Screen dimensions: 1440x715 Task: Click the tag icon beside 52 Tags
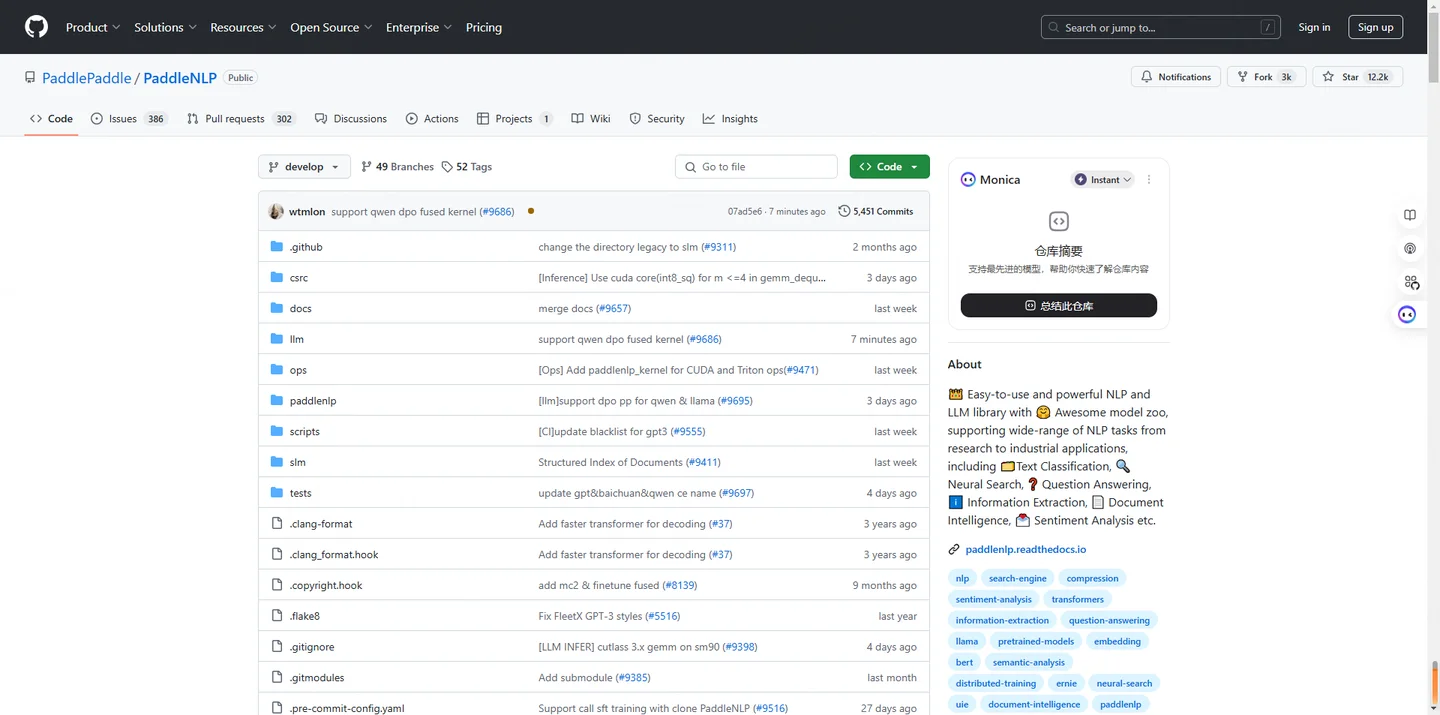point(447,167)
